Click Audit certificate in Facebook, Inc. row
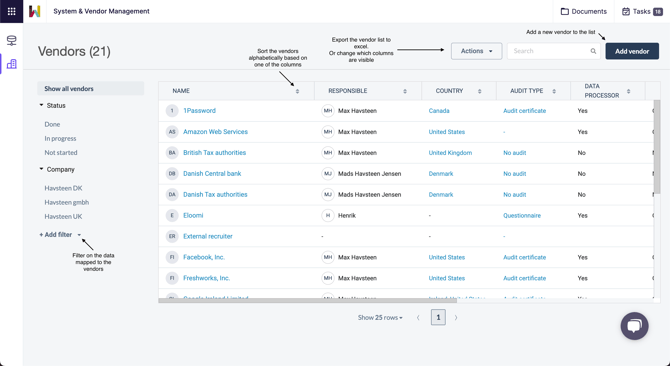 [524, 258]
